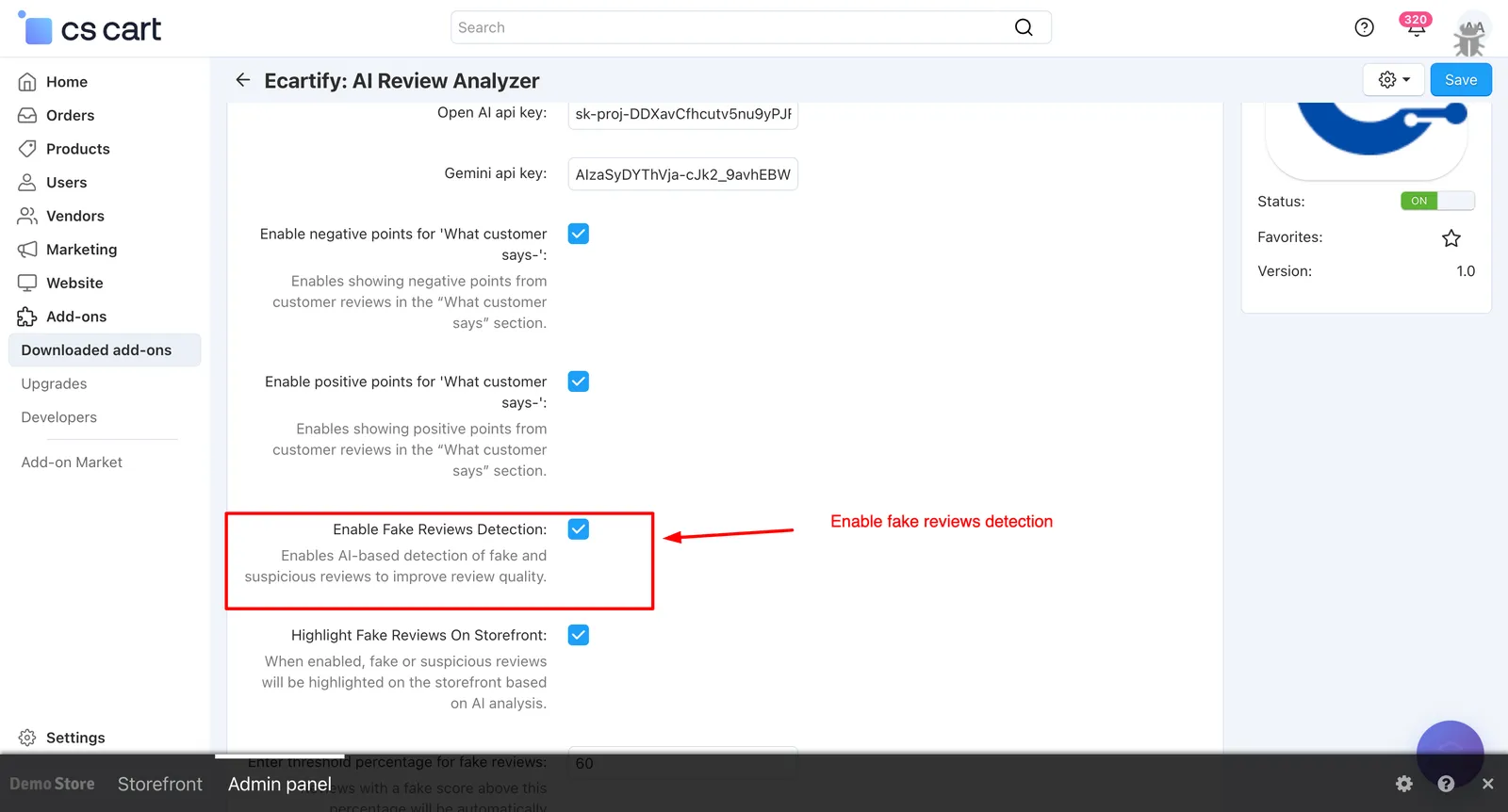This screenshot has height=812, width=1508.
Task: Open the notifications bell
Action: point(1416,26)
